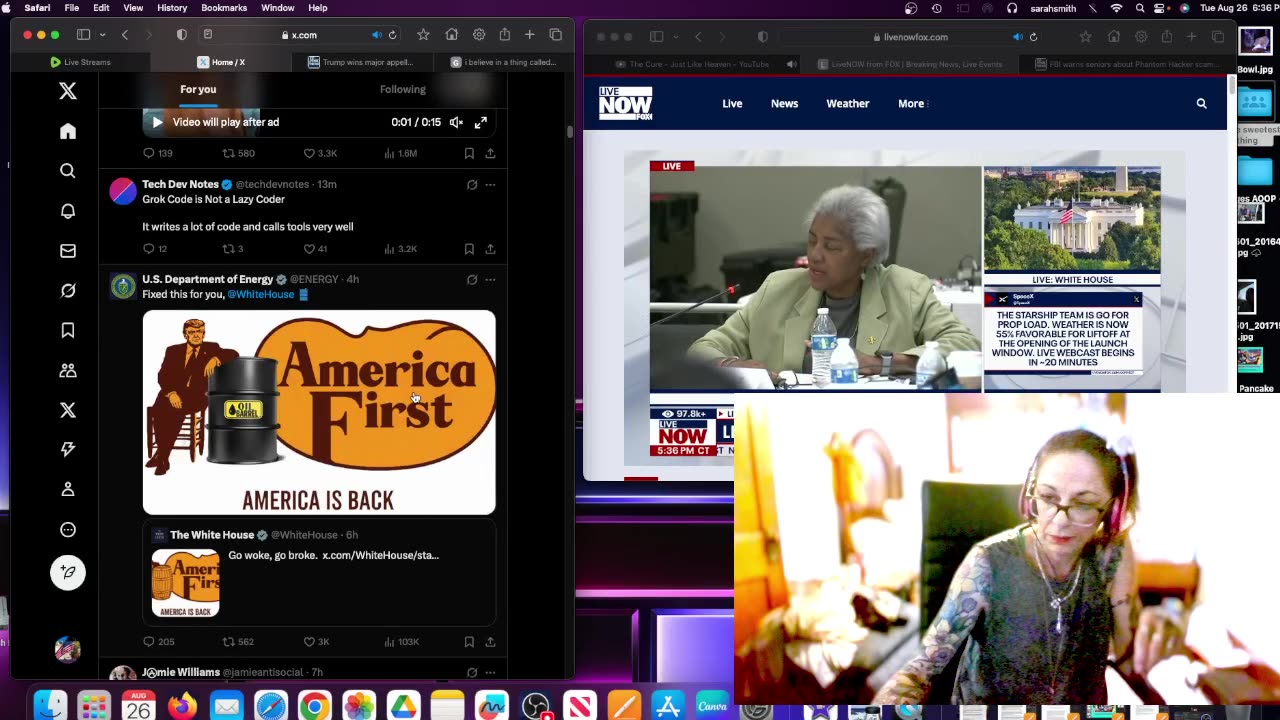Open the Live link on LiveNOW site
Screen dimensions: 1280x720
point(732,103)
